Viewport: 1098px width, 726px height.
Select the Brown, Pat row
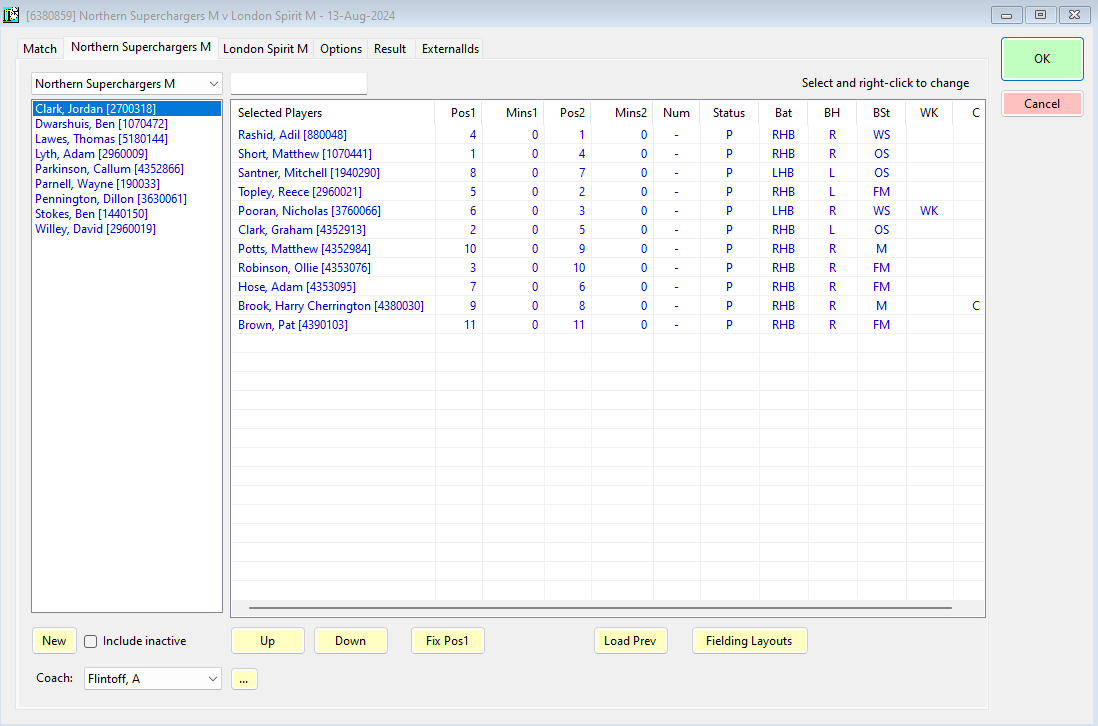pyautogui.click(x=608, y=325)
